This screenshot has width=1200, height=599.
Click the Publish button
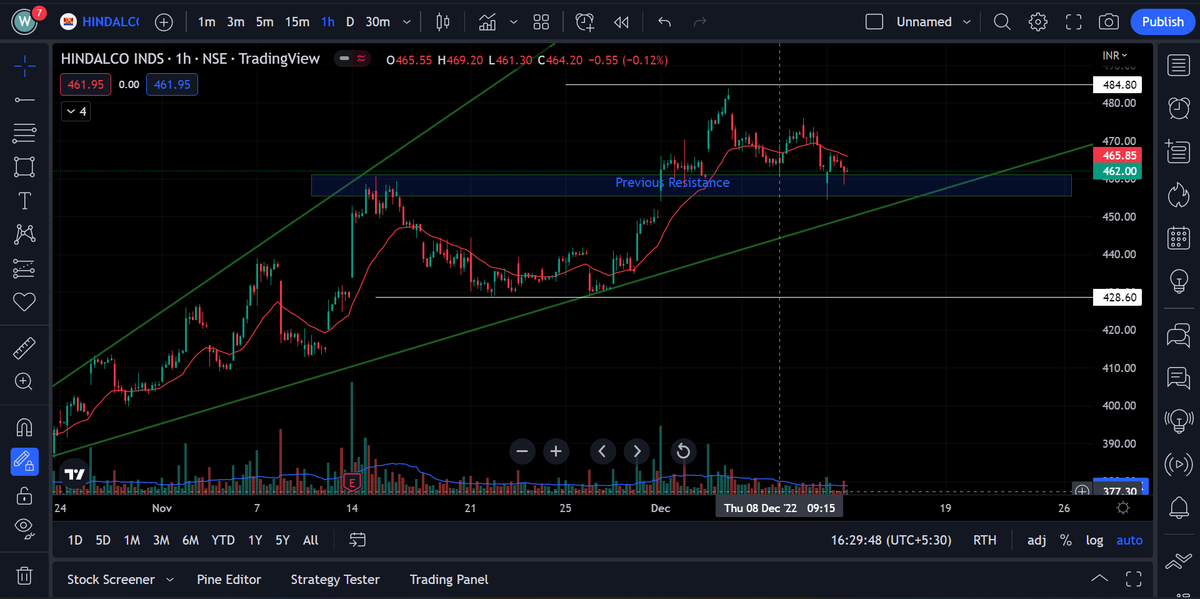tap(1163, 22)
